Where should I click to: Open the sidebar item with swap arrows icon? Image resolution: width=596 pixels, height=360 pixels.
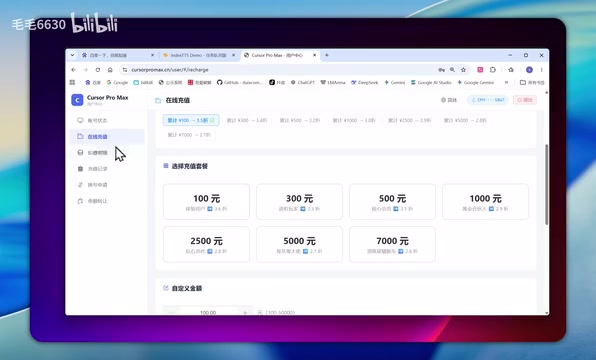107,185
